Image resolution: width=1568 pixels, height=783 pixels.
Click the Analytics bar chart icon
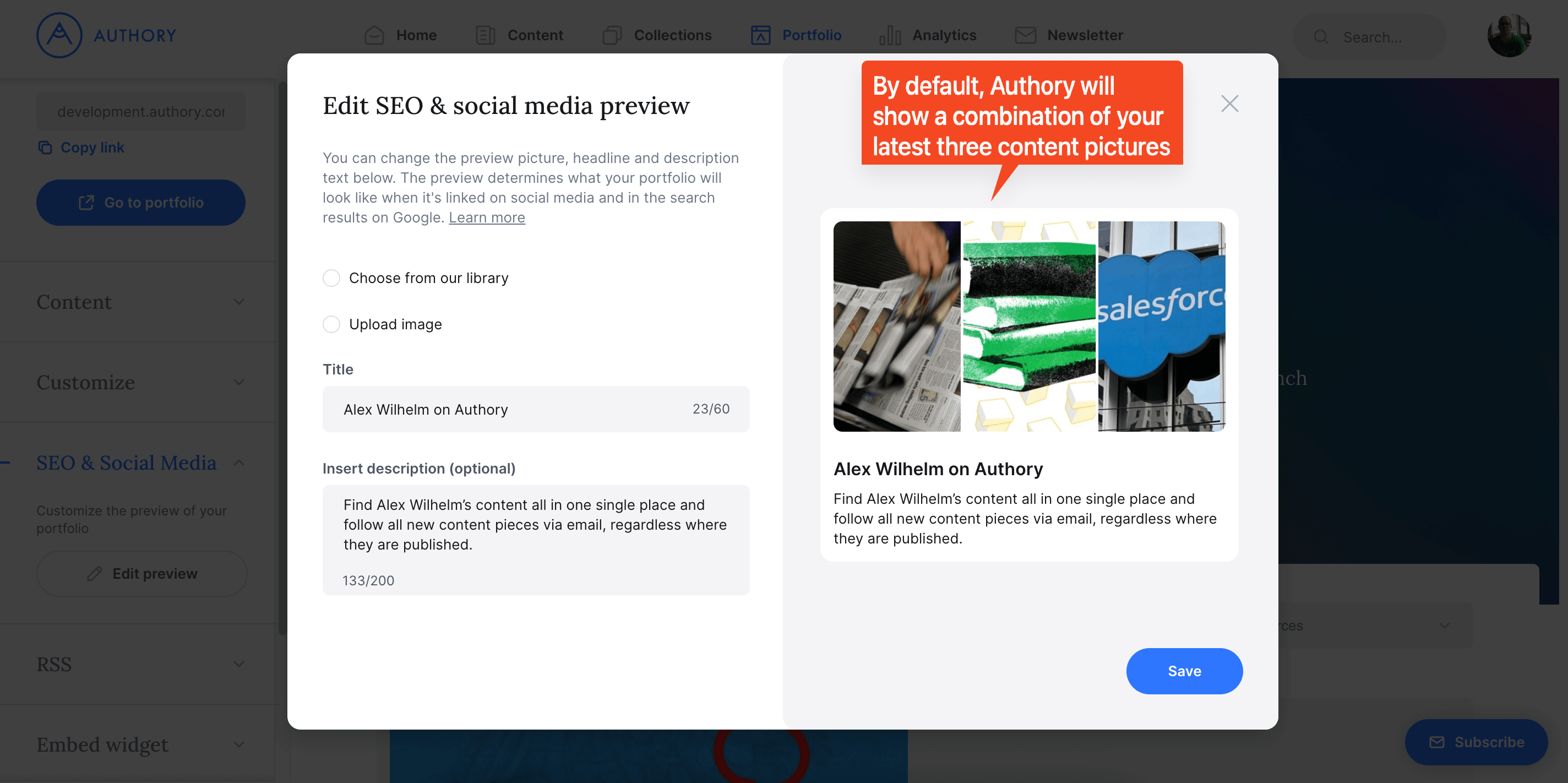[890, 35]
